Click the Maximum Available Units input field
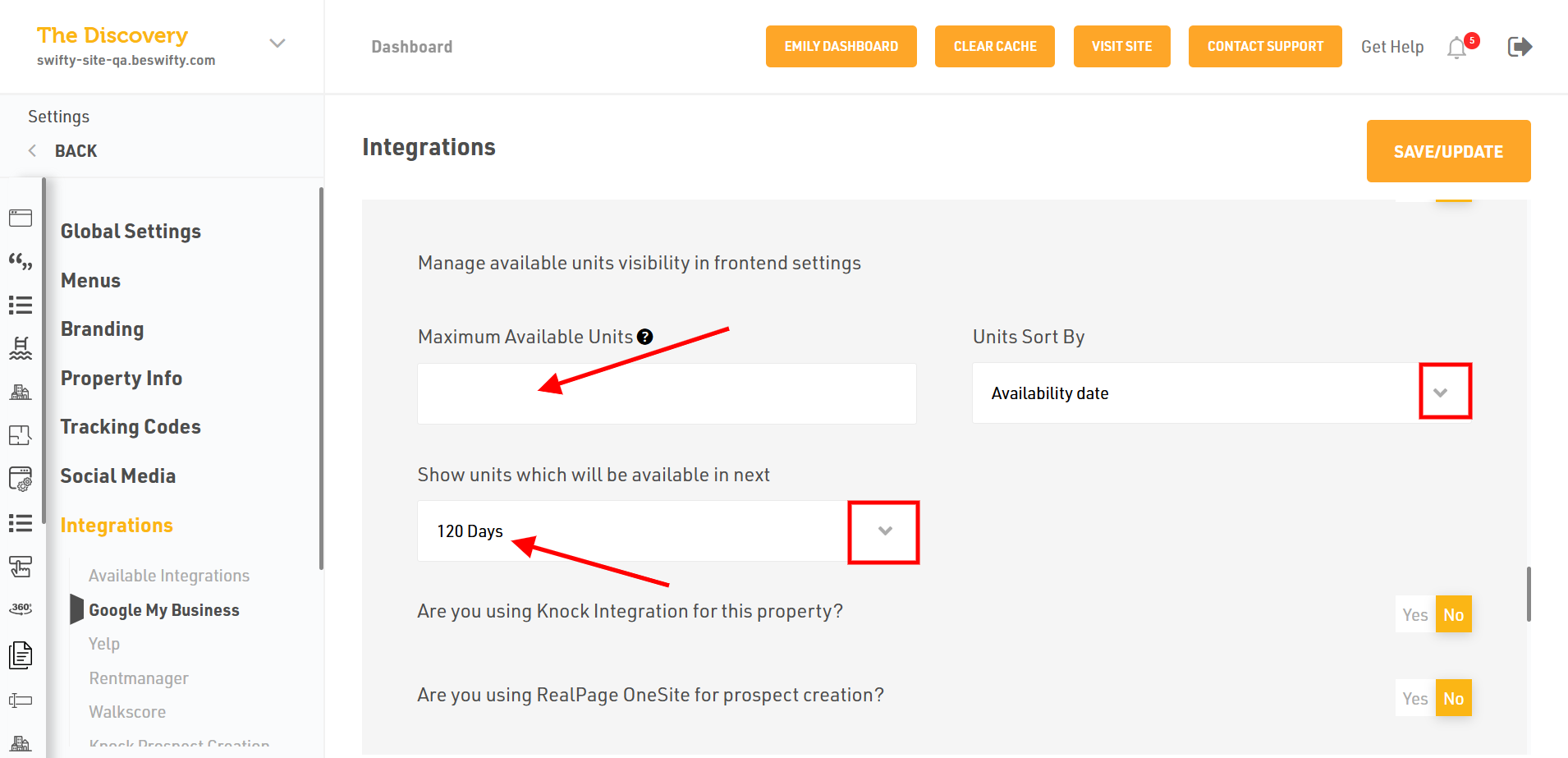Viewport: 1568px width, 758px height. pos(667,393)
